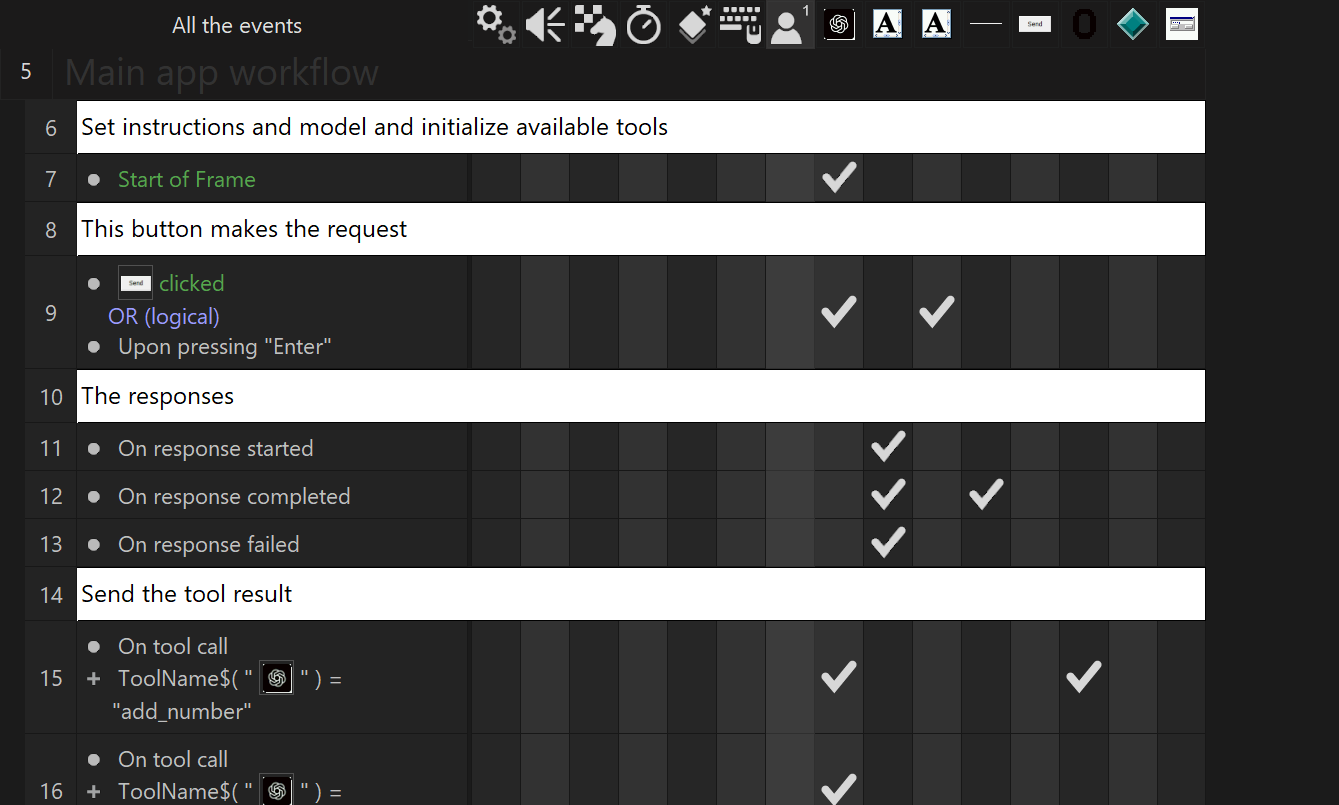Image resolution: width=1339 pixels, height=805 pixels.
Task: Click the Sound speaker object icon
Action: (545, 24)
